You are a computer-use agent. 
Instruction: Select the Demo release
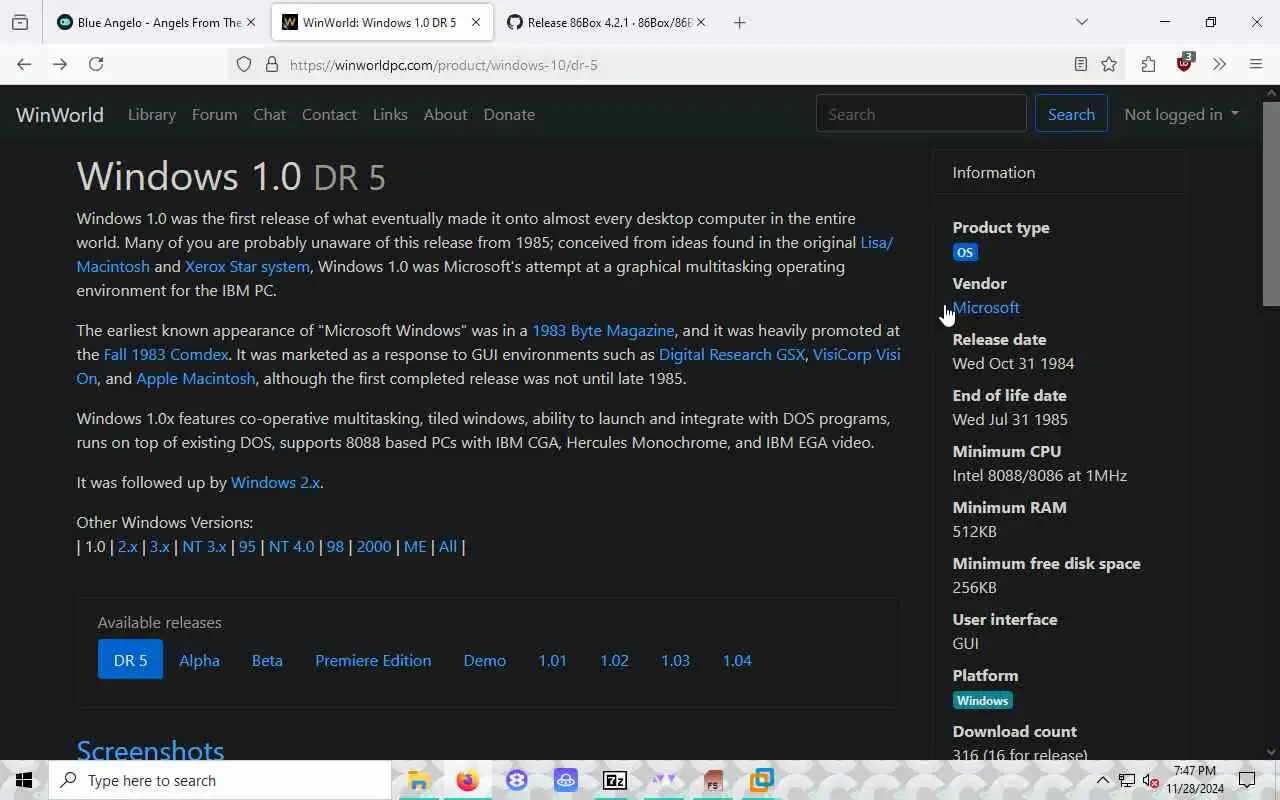[x=485, y=660]
